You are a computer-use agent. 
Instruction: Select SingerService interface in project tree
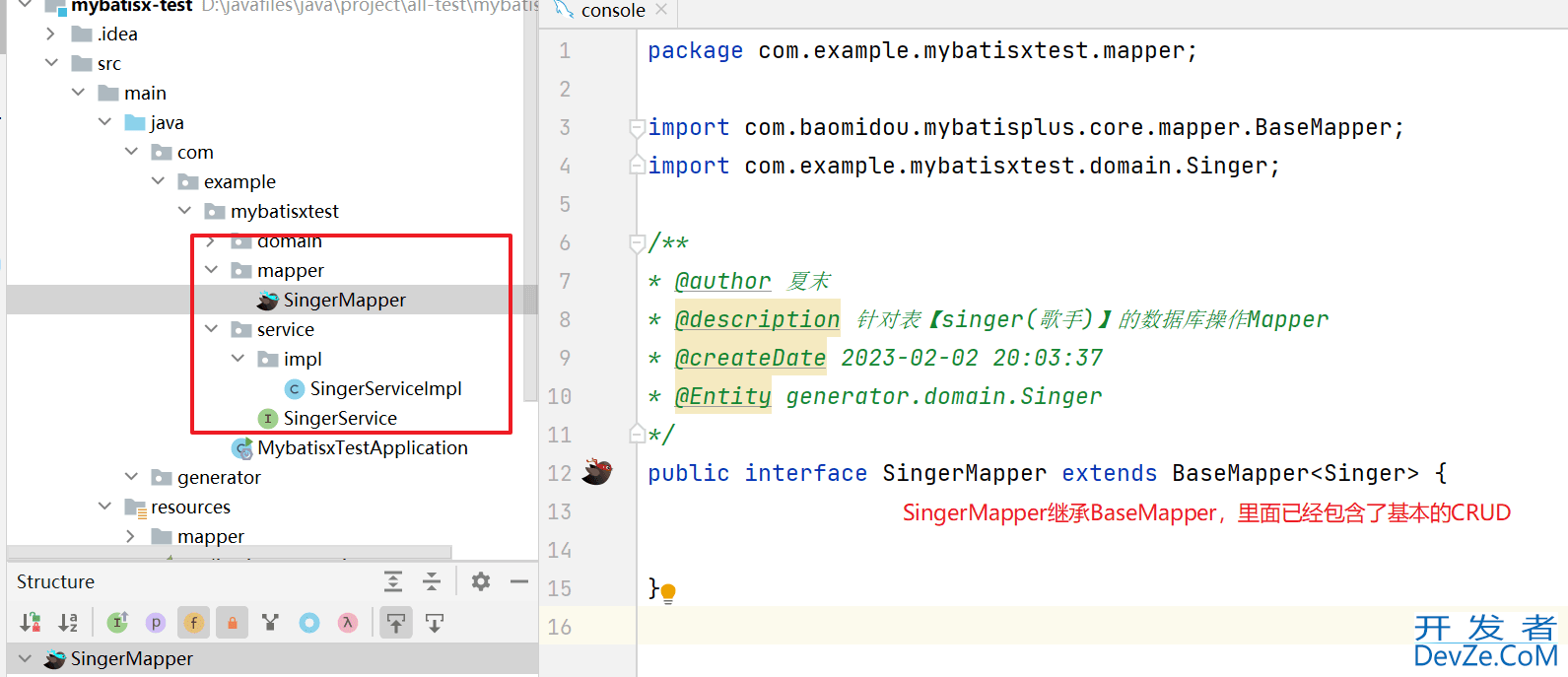click(340, 419)
